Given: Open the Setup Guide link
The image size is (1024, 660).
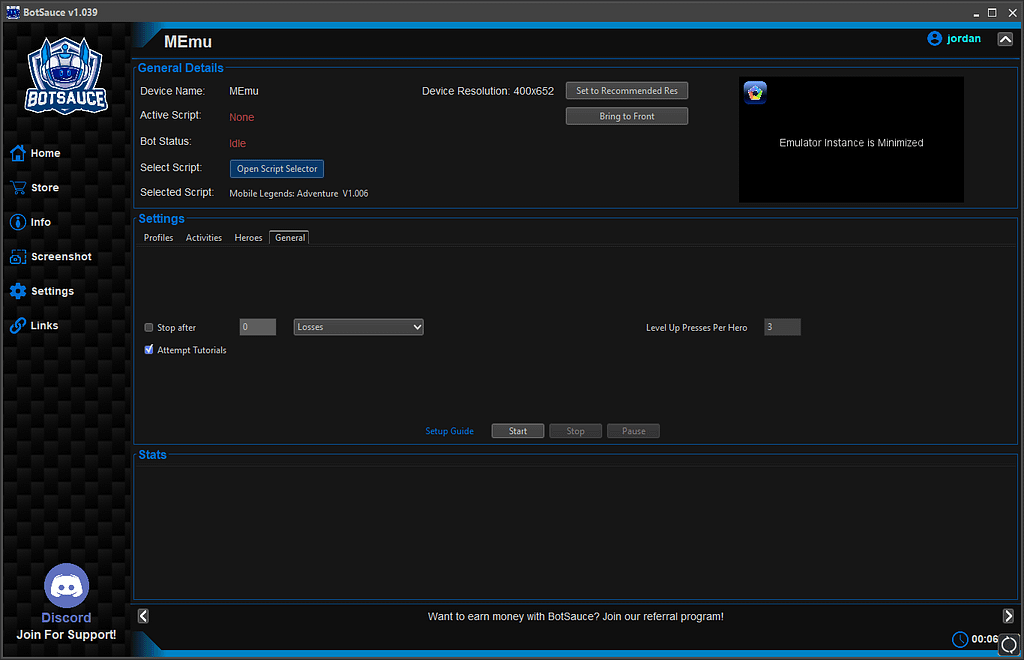Looking at the screenshot, I should point(449,431).
